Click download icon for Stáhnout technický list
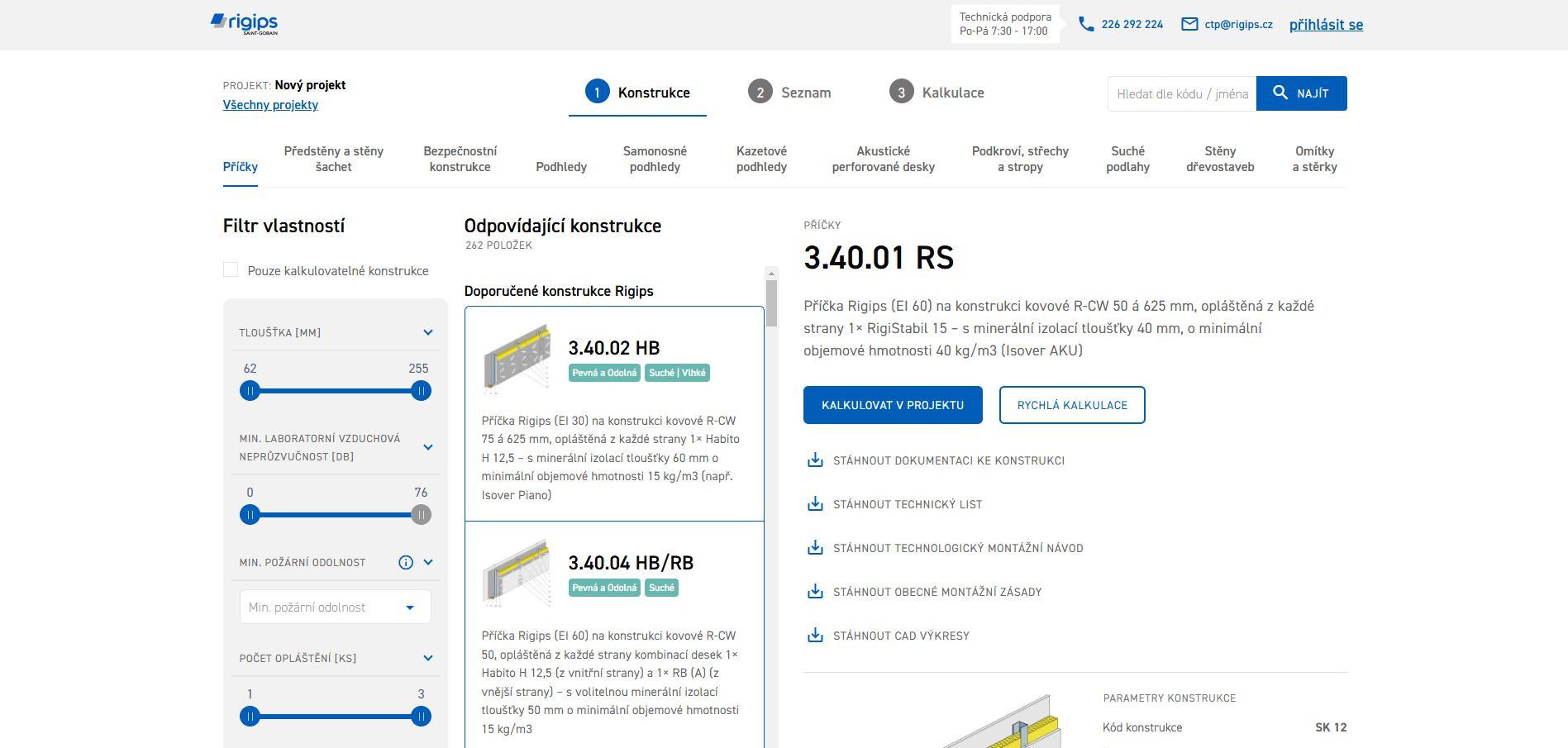The height and width of the screenshot is (748, 1568). 815,504
